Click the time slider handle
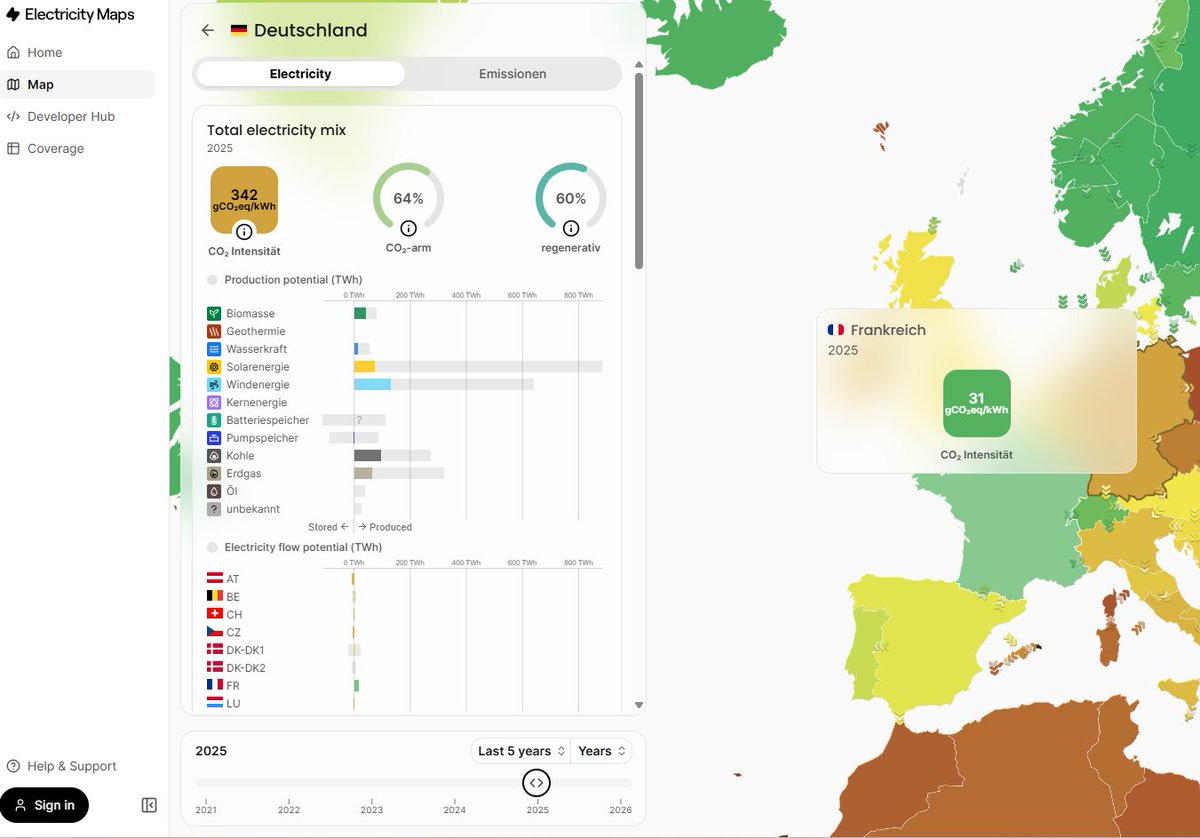 [x=537, y=783]
